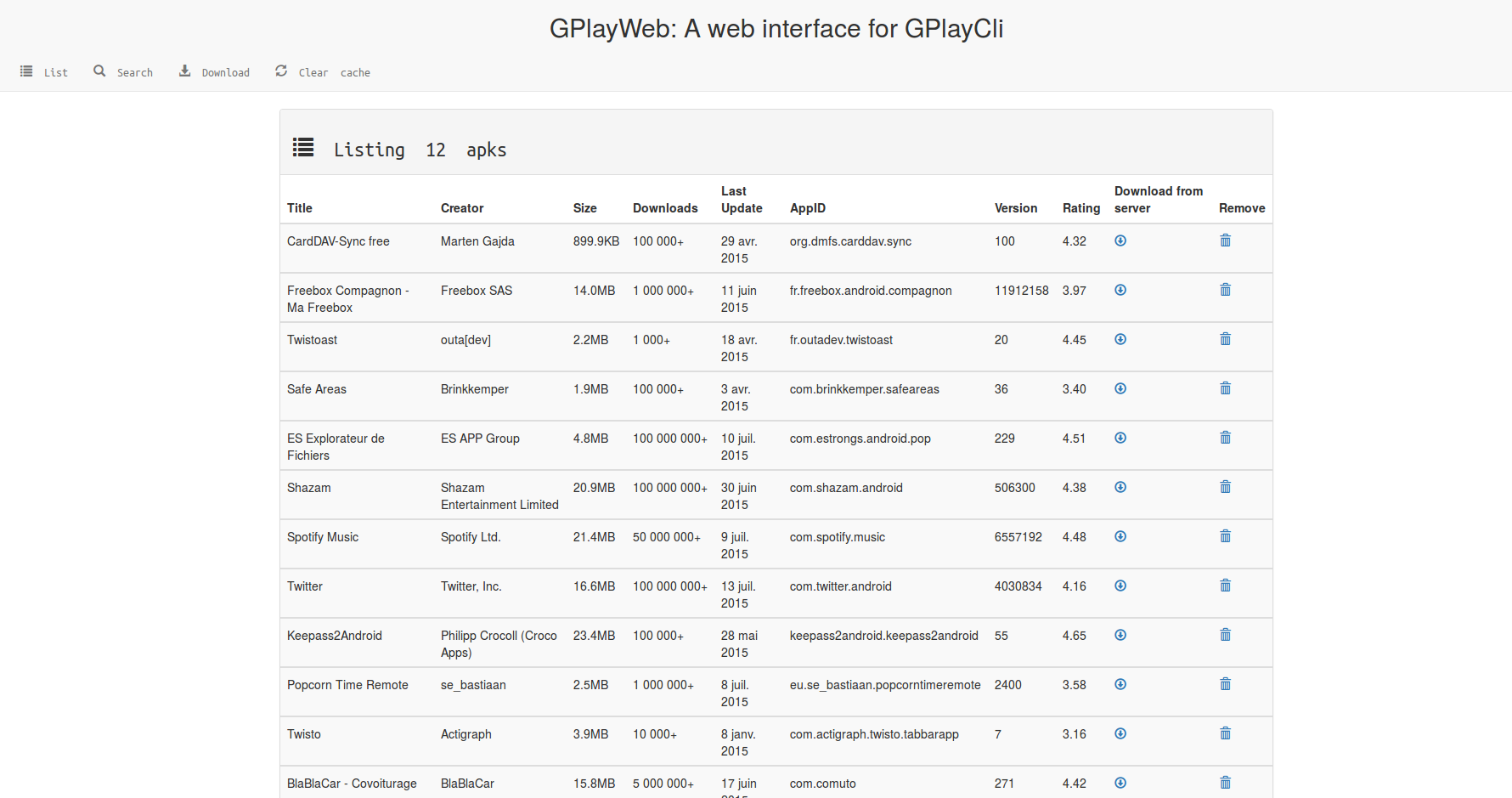Click the Downloads column header
The height and width of the screenshot is (798, 1512).
(665, 208)
